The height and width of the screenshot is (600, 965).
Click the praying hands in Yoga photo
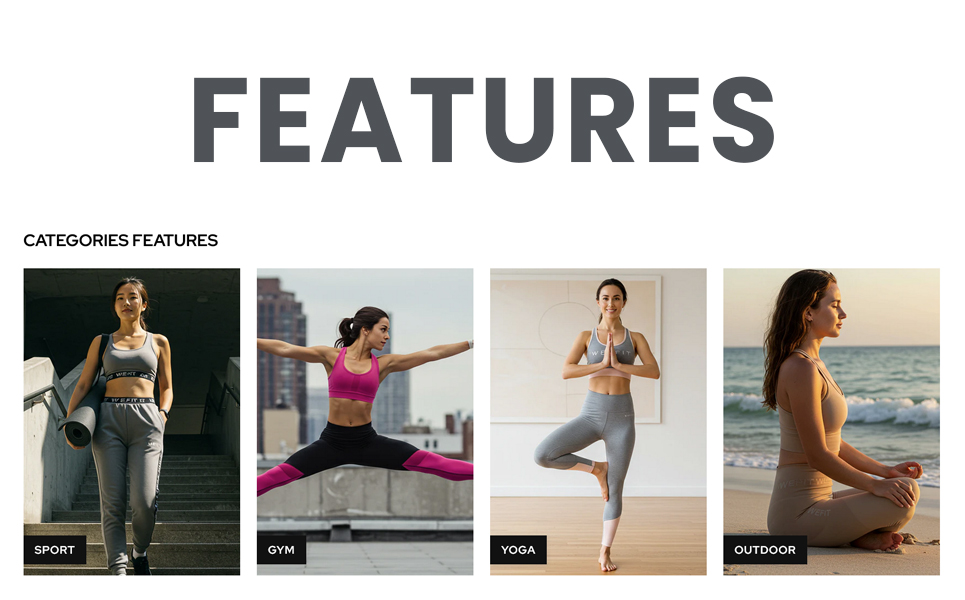(x=609, y=353)
